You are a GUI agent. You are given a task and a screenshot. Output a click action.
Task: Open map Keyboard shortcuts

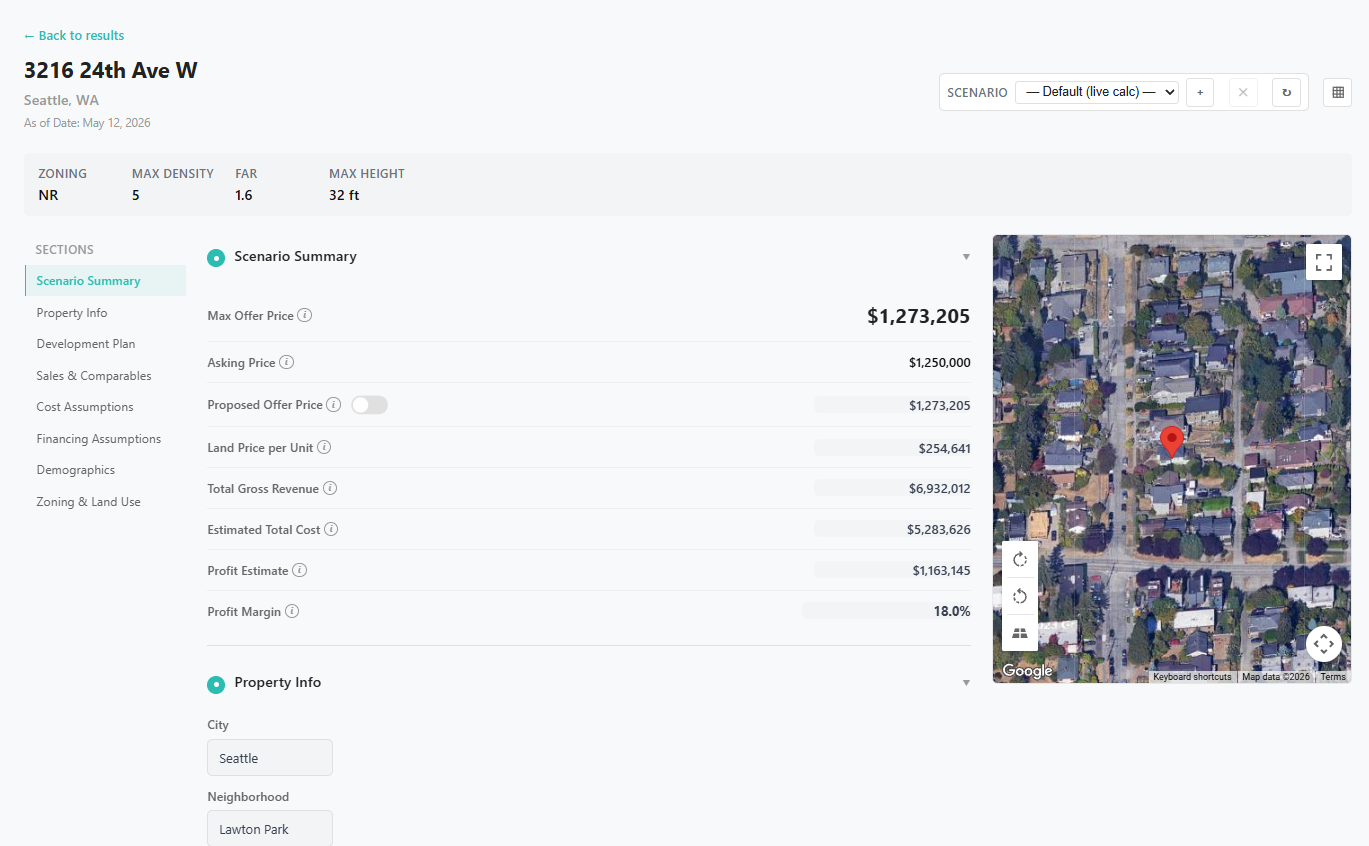pyautogui.click(x=1192, y=677)
